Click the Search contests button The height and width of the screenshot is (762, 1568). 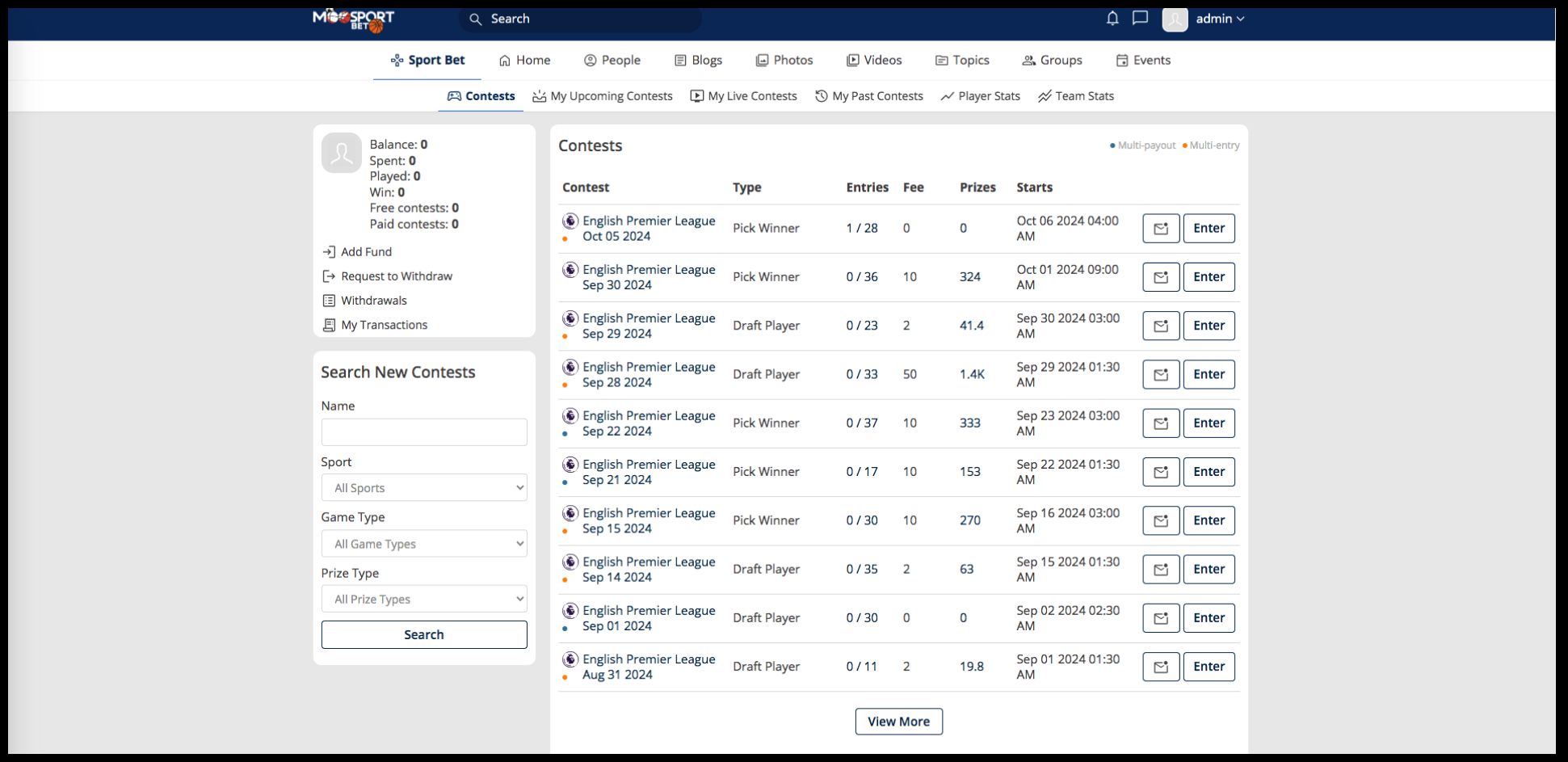[x=424, y=634]
